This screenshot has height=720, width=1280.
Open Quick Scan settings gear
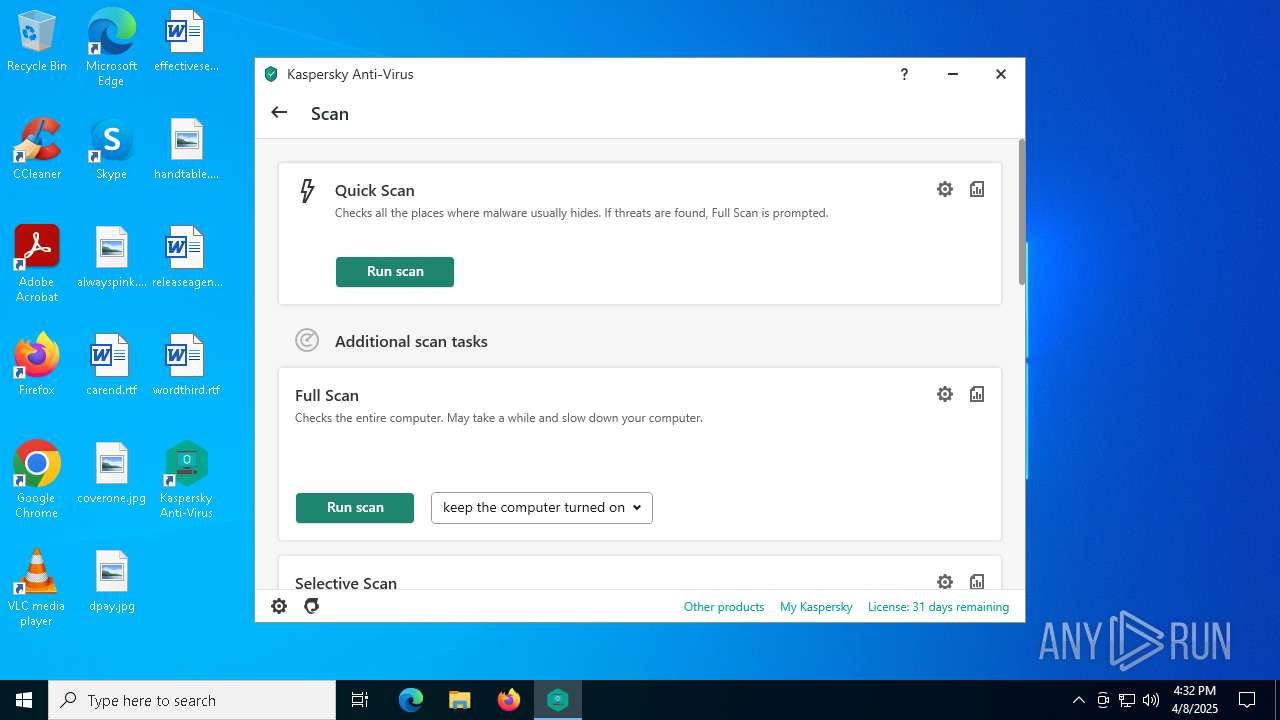[945, 189]
